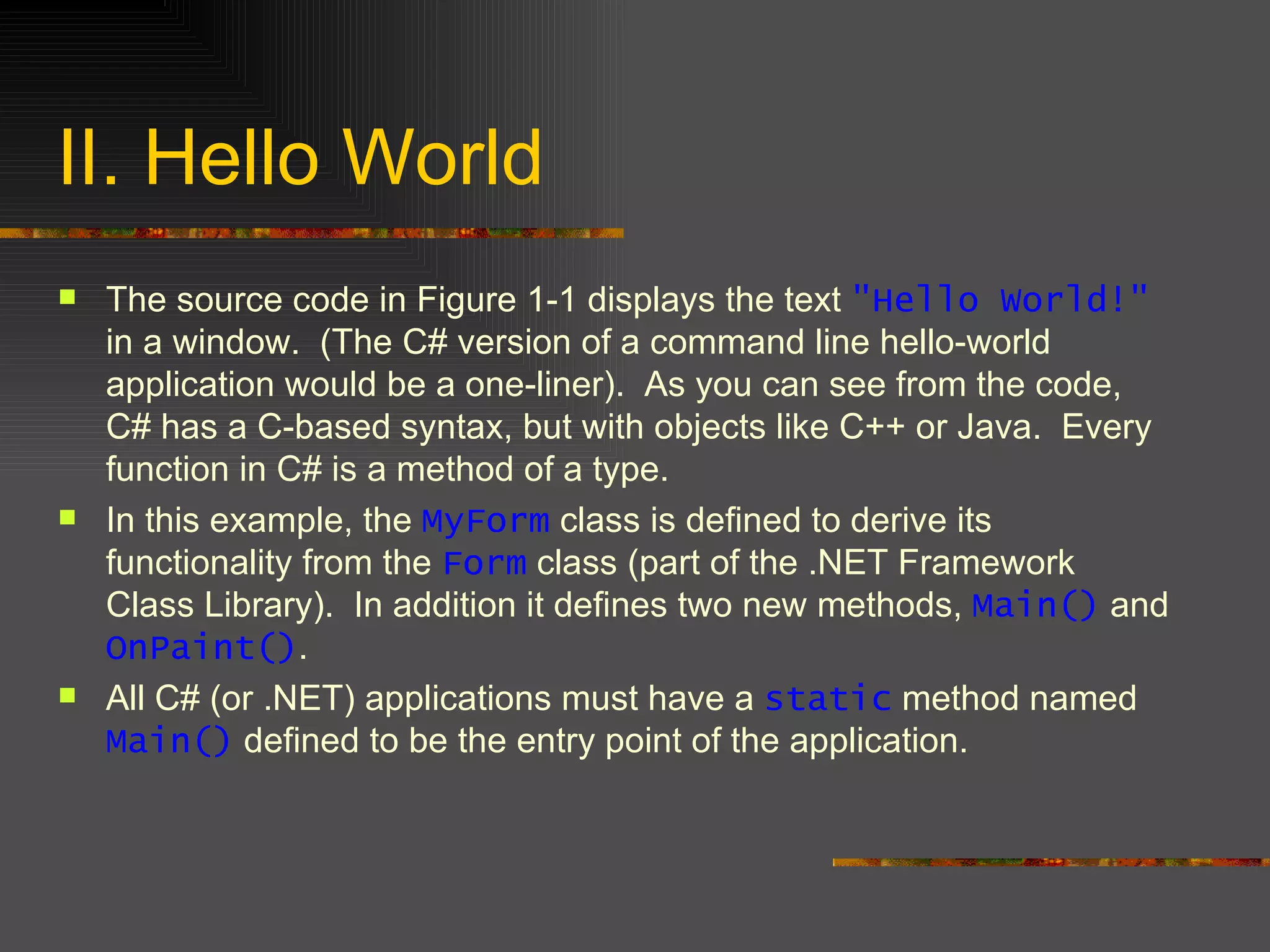Click 'Main()' before 'defined to be the entry'
The image size is (1270, 952).
pyautogui.click(x=168, y=741)
